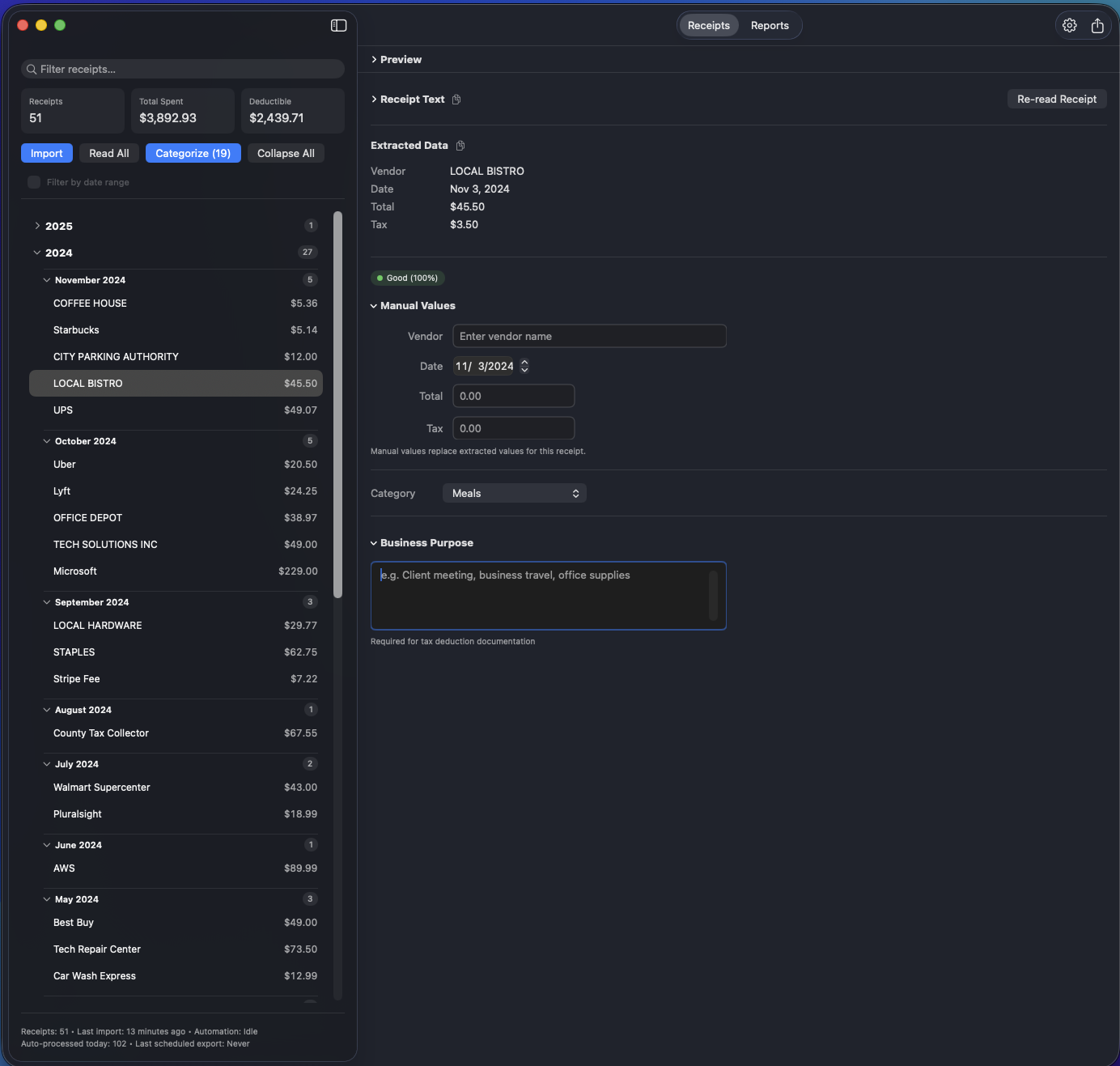
Task: Switch to the Reports tab
Action: (769, 25)
